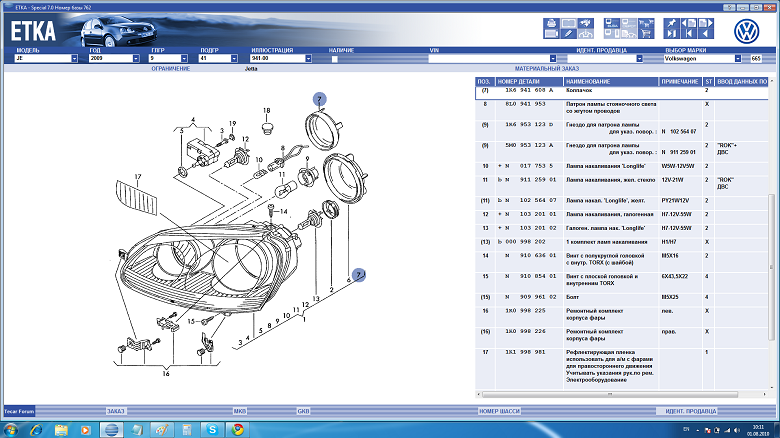This screenshot has height=438, width=780.
Task: Click the VIN input field
Action: click(x=489, y=58)
